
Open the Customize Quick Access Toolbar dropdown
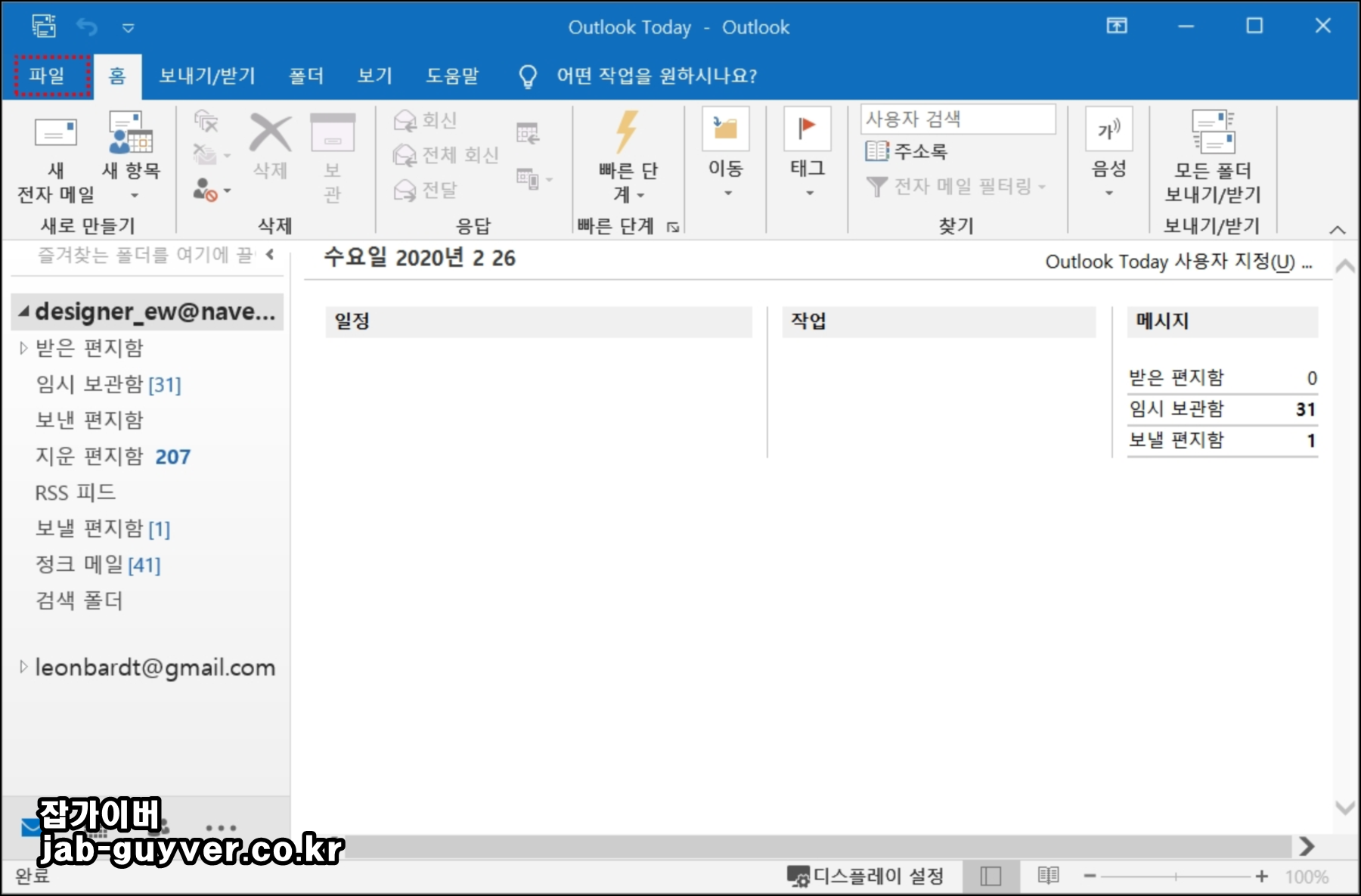pos(129,28)
